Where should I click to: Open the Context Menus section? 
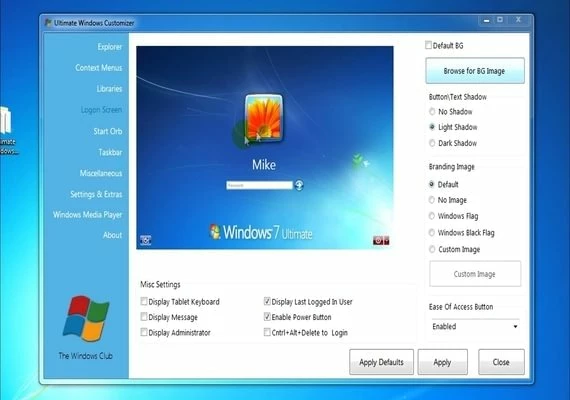click(99, 68)
